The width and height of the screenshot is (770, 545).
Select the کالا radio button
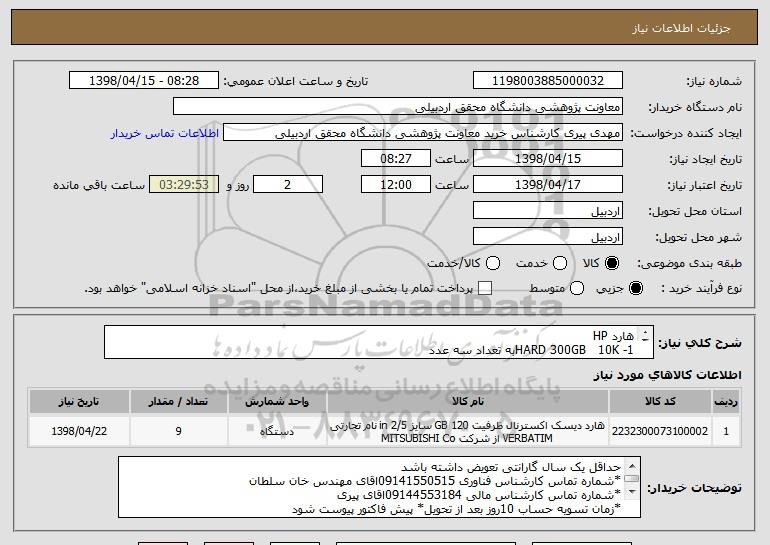point(612,263)
